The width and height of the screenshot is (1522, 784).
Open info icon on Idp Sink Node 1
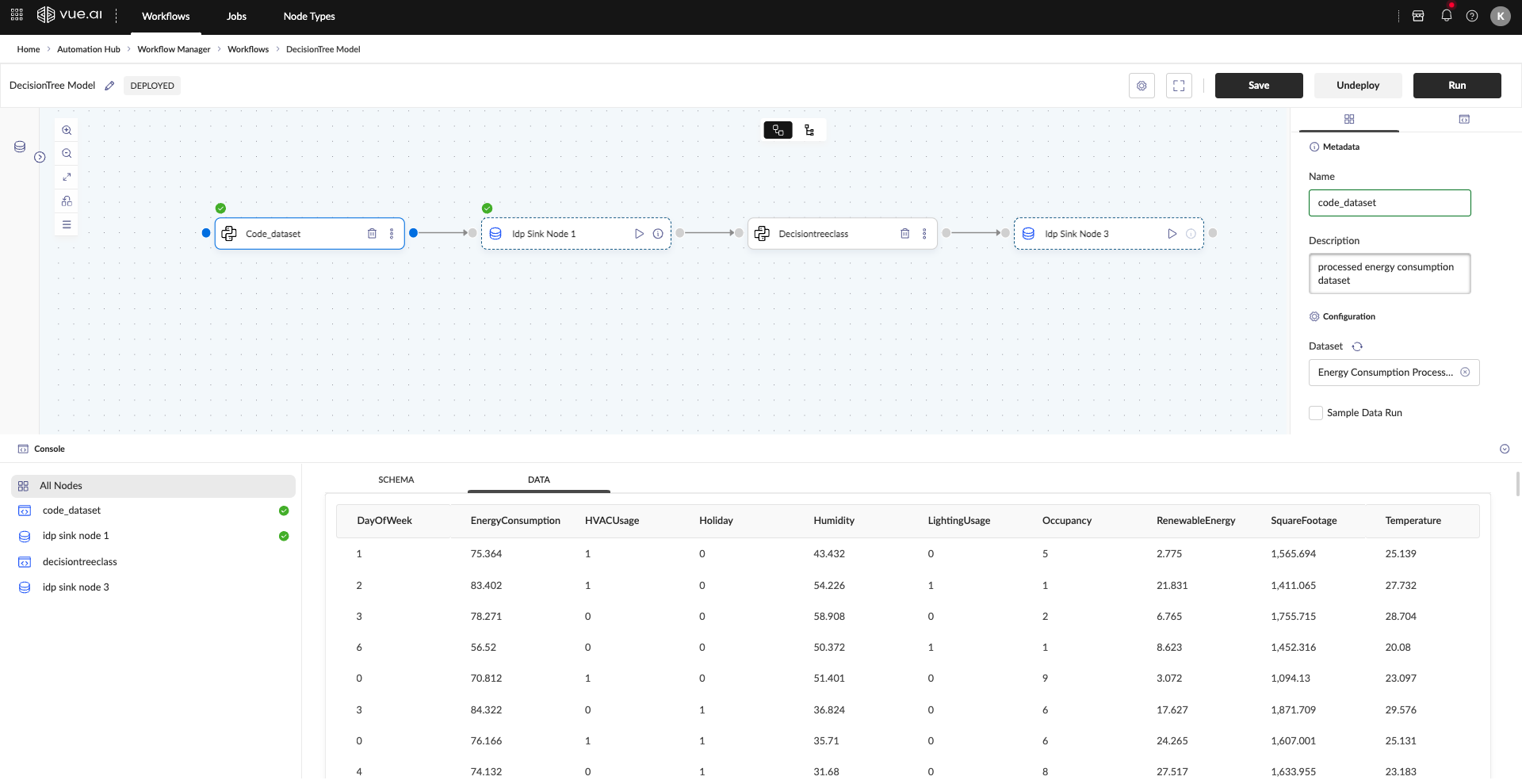click(x=658, y=234)
